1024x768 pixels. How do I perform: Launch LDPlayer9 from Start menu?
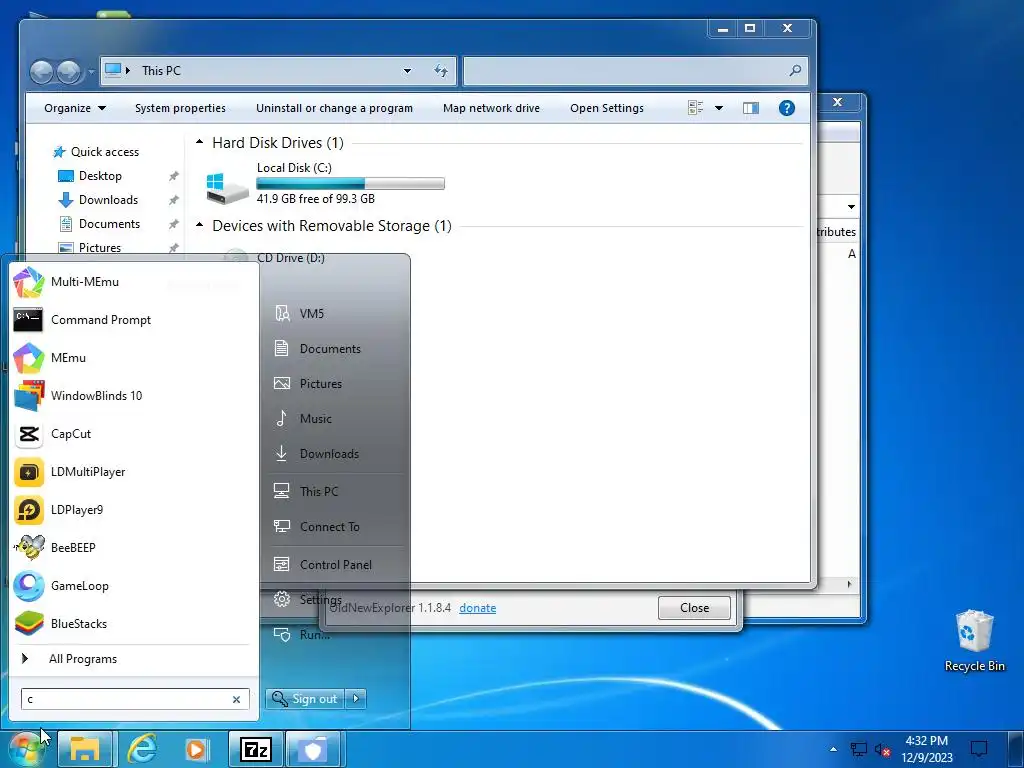tap(58, 510)
